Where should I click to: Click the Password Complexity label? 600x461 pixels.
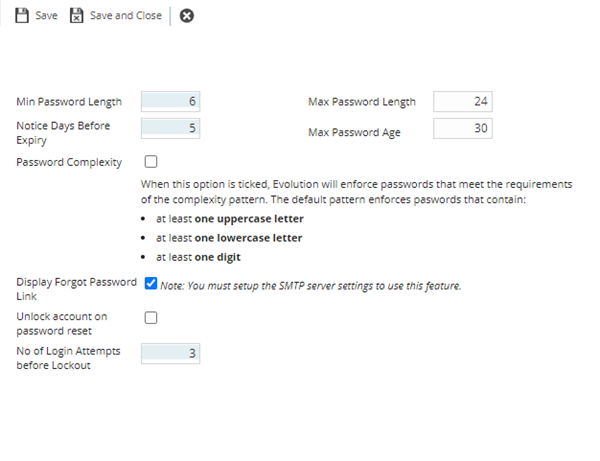69,162
